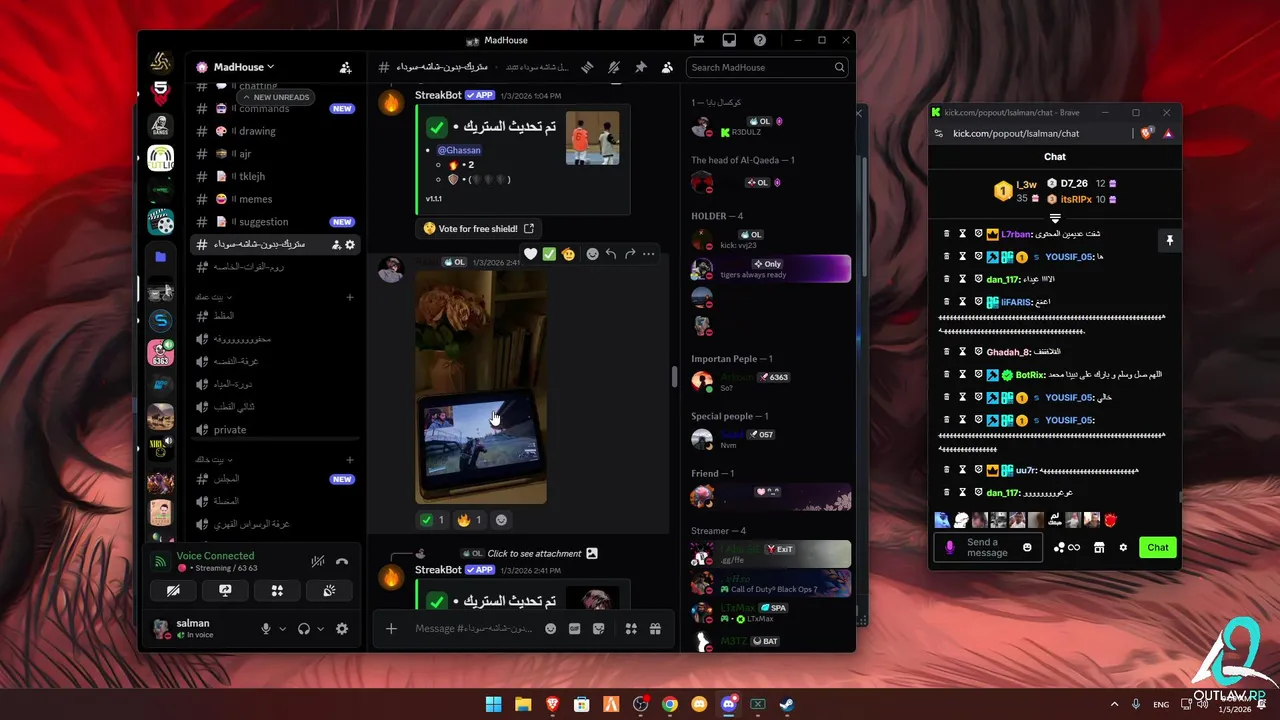Open the invite people icon beside MadHouse
The image size is (1280, 720).
point(345,67)
